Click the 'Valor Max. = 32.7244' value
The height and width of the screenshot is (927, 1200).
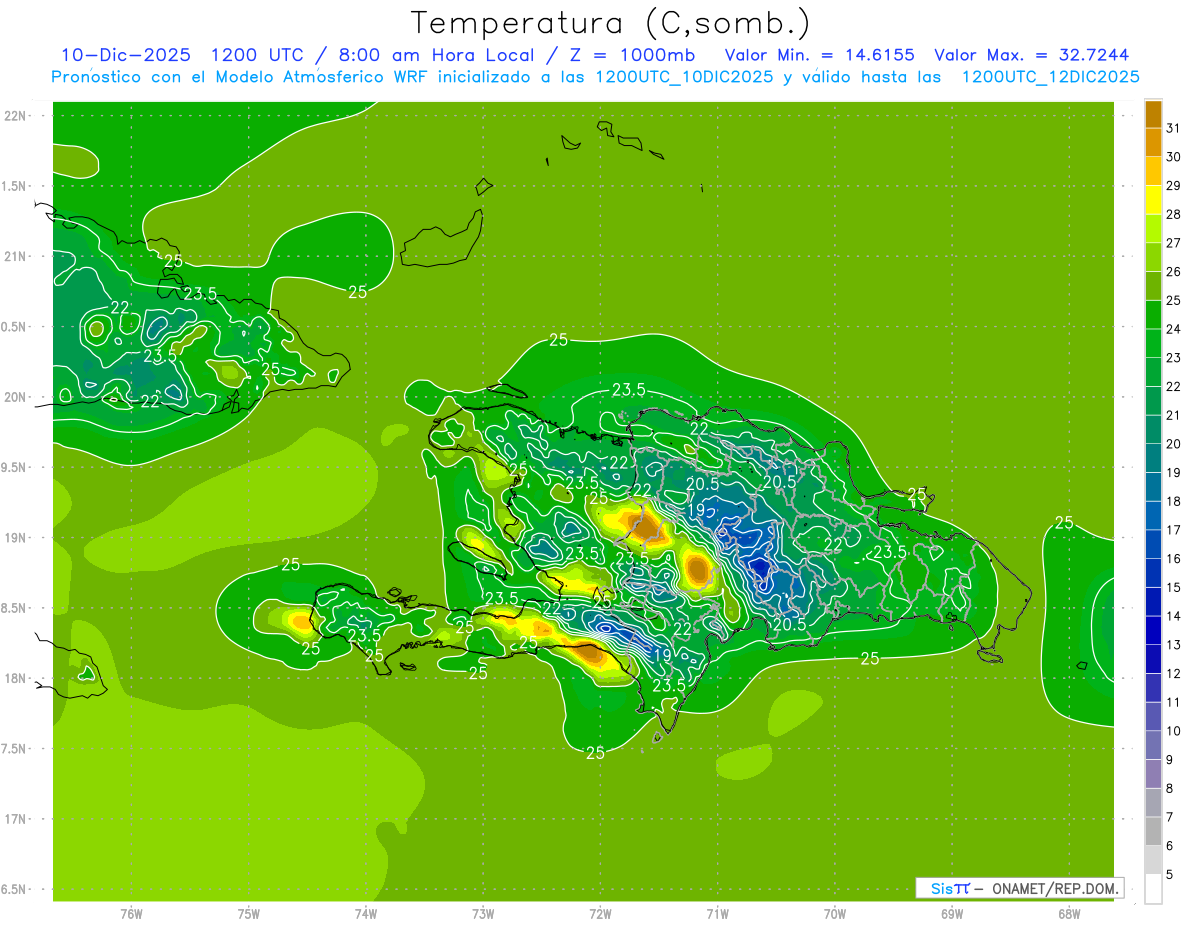1032,55
